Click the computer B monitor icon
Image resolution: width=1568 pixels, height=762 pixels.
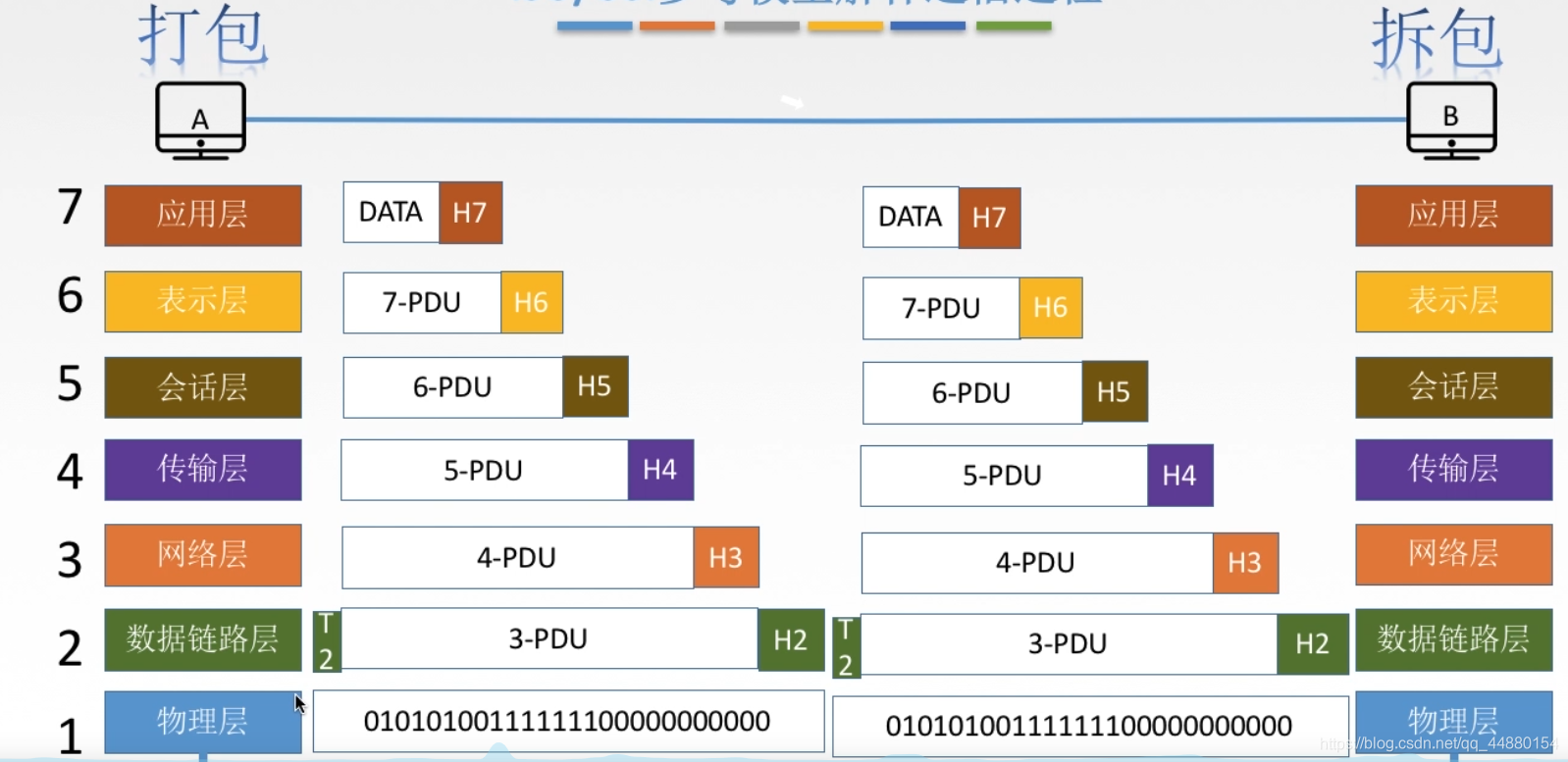(x=1451, y=121)
